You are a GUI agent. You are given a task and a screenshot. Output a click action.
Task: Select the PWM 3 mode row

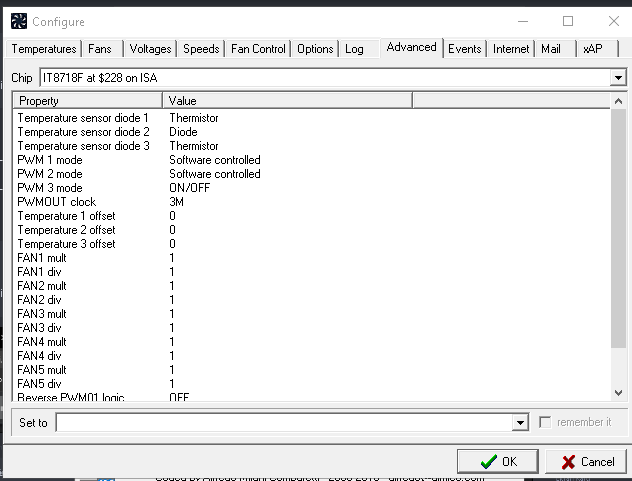(x=312, y=187)
